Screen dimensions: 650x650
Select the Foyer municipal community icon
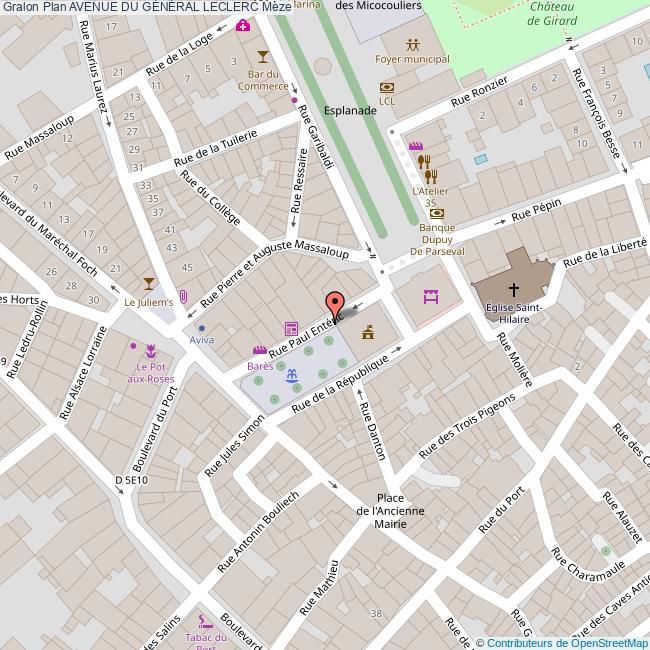412,45
